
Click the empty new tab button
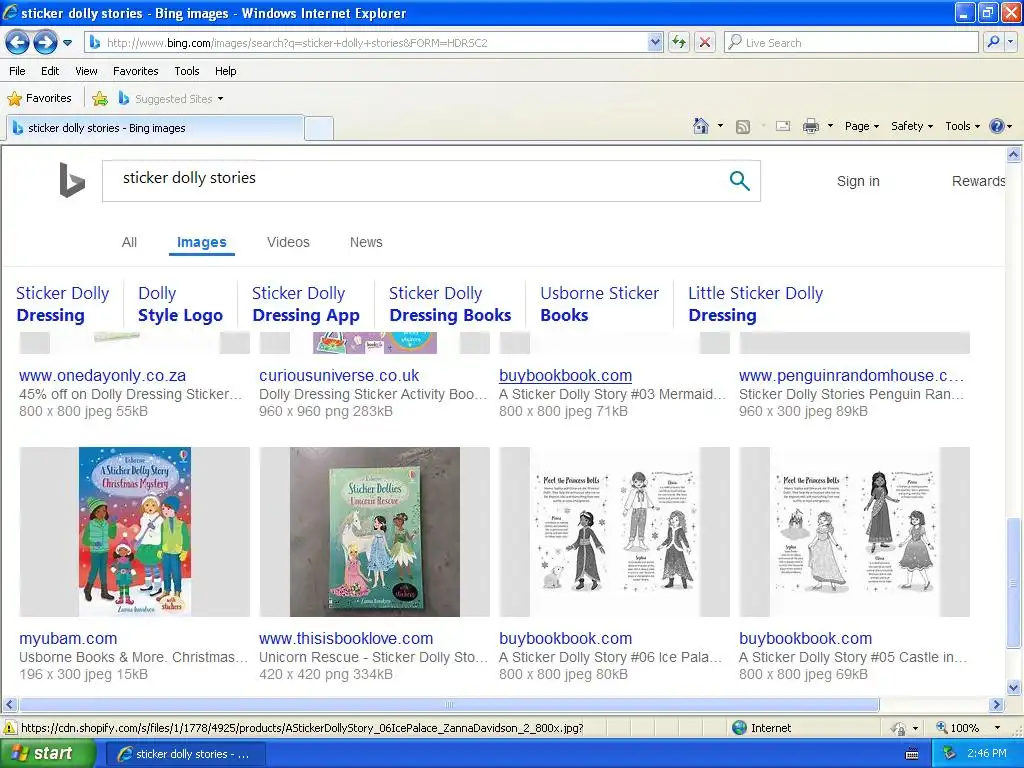tap(319, 128)
